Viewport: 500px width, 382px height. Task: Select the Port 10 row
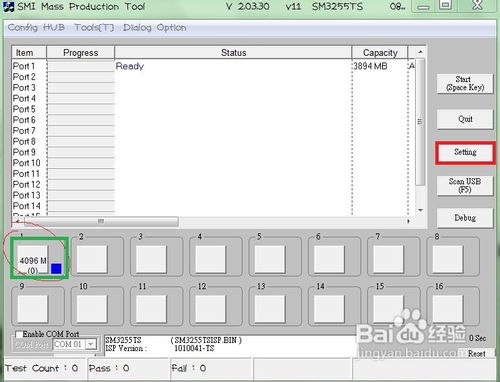pos(213,163)
